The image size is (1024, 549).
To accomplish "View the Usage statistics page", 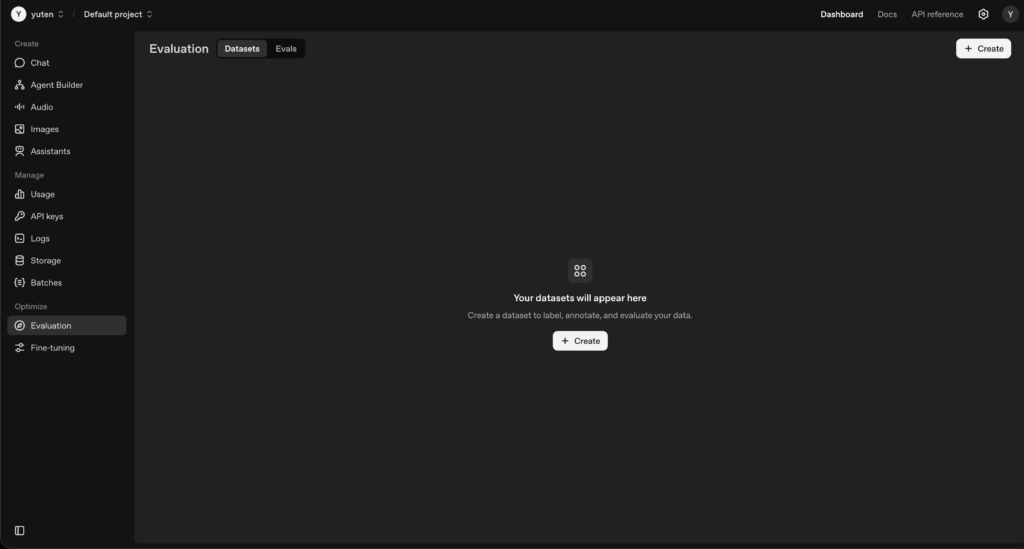I will pyautogui.click(x=42, y=194).
